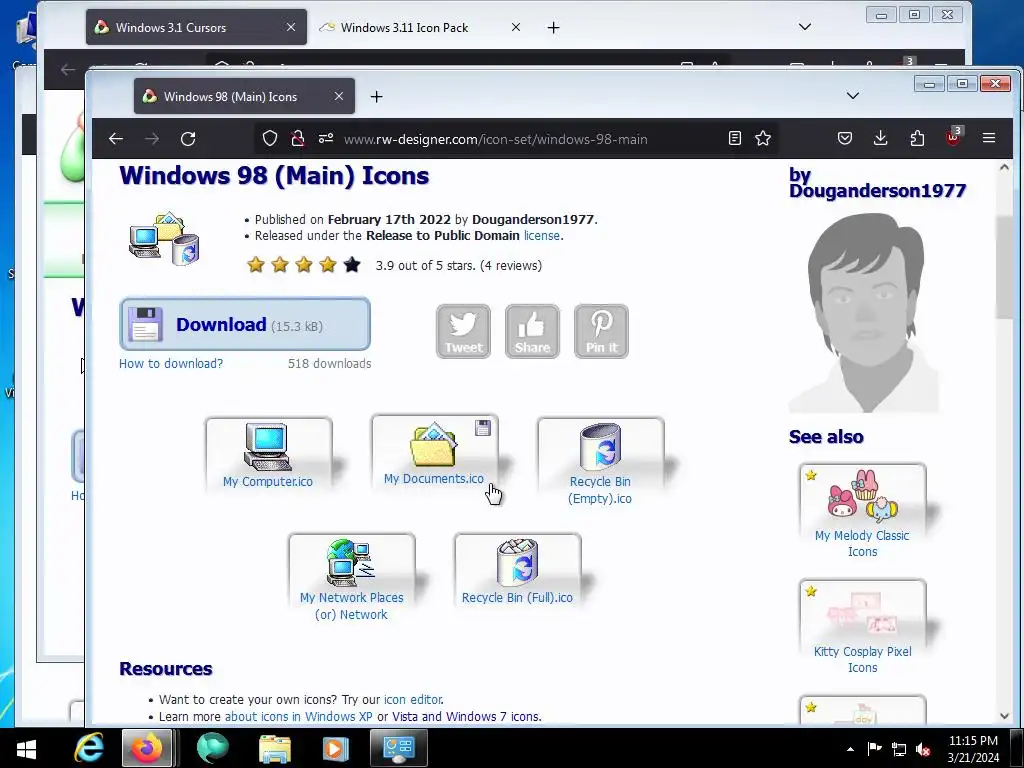The height and width of the screenshot is (768, 1024).
Task: Click the Pin it button
Action: [601, 331]
